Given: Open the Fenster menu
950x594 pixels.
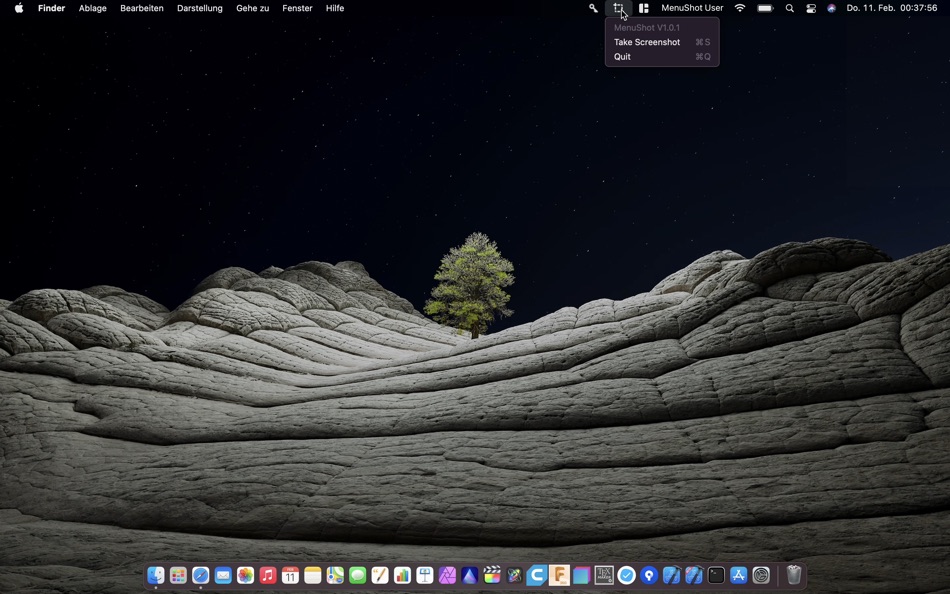Looking at the screenshot, I should tap(297, 8).
